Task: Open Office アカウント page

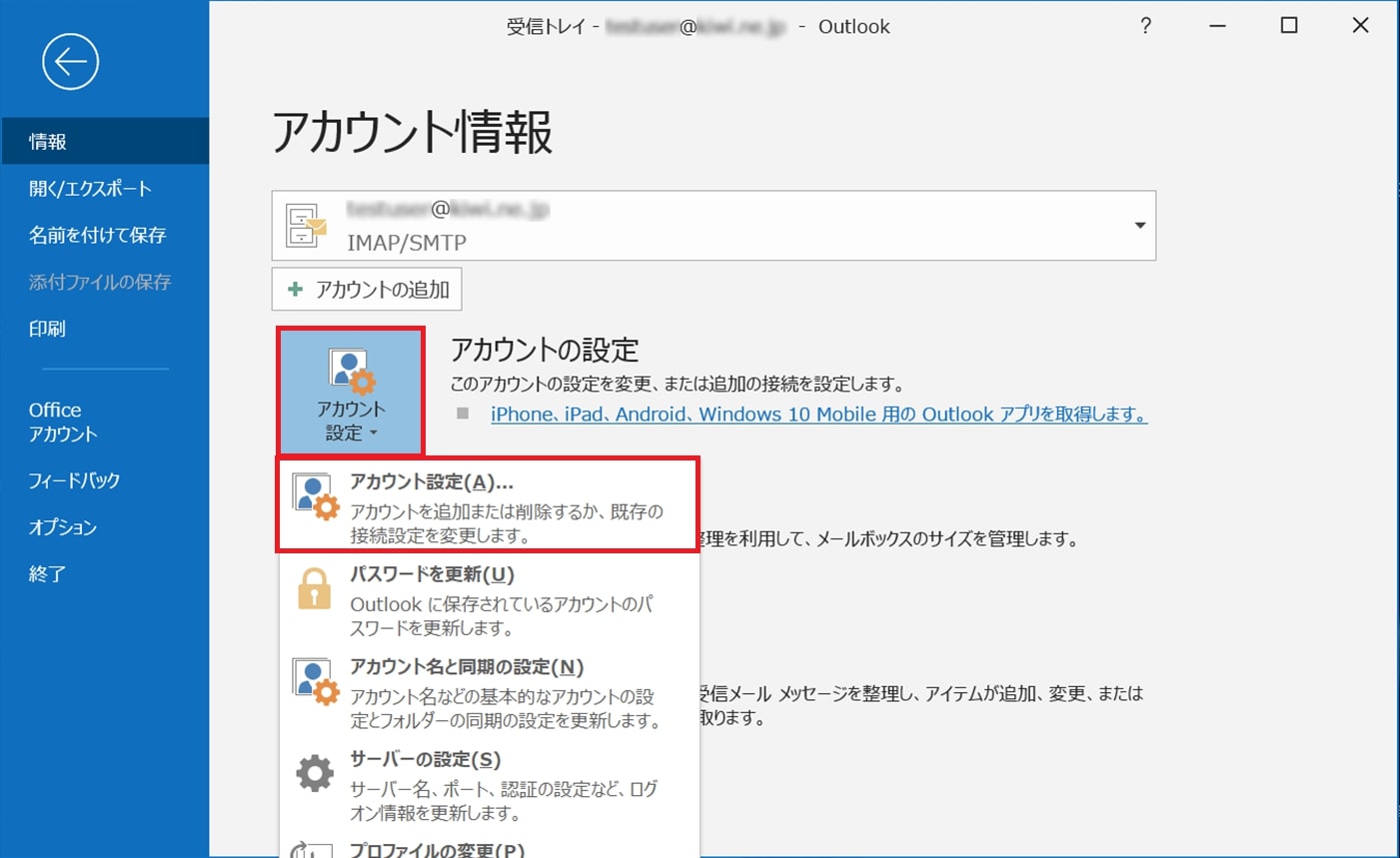Action: pyautogui.click(x=104, y=422)
